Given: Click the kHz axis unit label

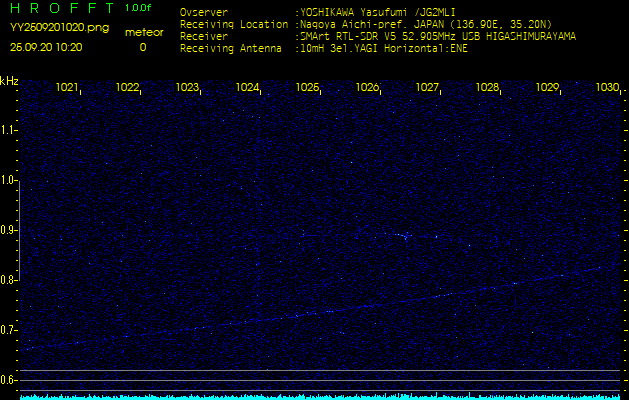Looking at the screenshot, I should (x=9, y=81).
